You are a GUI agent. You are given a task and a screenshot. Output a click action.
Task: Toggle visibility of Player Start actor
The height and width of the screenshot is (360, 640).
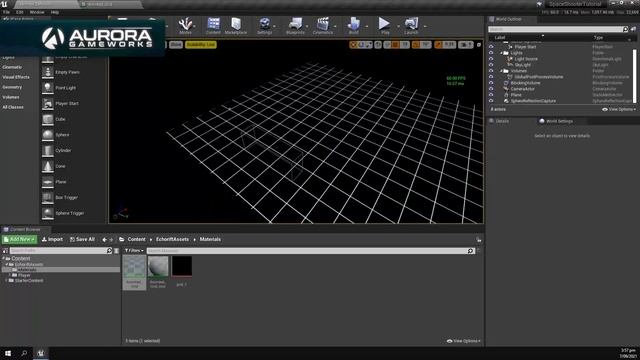pos(491,47)
